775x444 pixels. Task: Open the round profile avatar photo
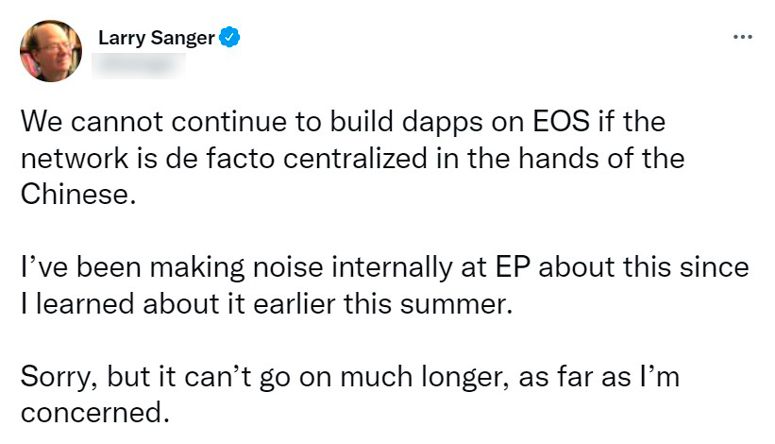tap(51, 51)
